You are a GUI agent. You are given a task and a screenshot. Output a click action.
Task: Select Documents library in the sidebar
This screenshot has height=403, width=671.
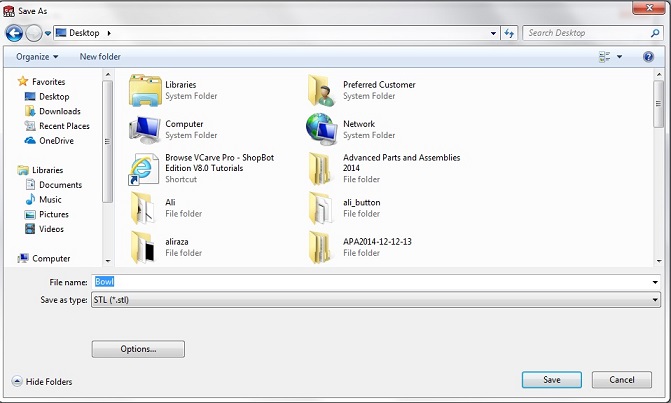coord(53,185)
